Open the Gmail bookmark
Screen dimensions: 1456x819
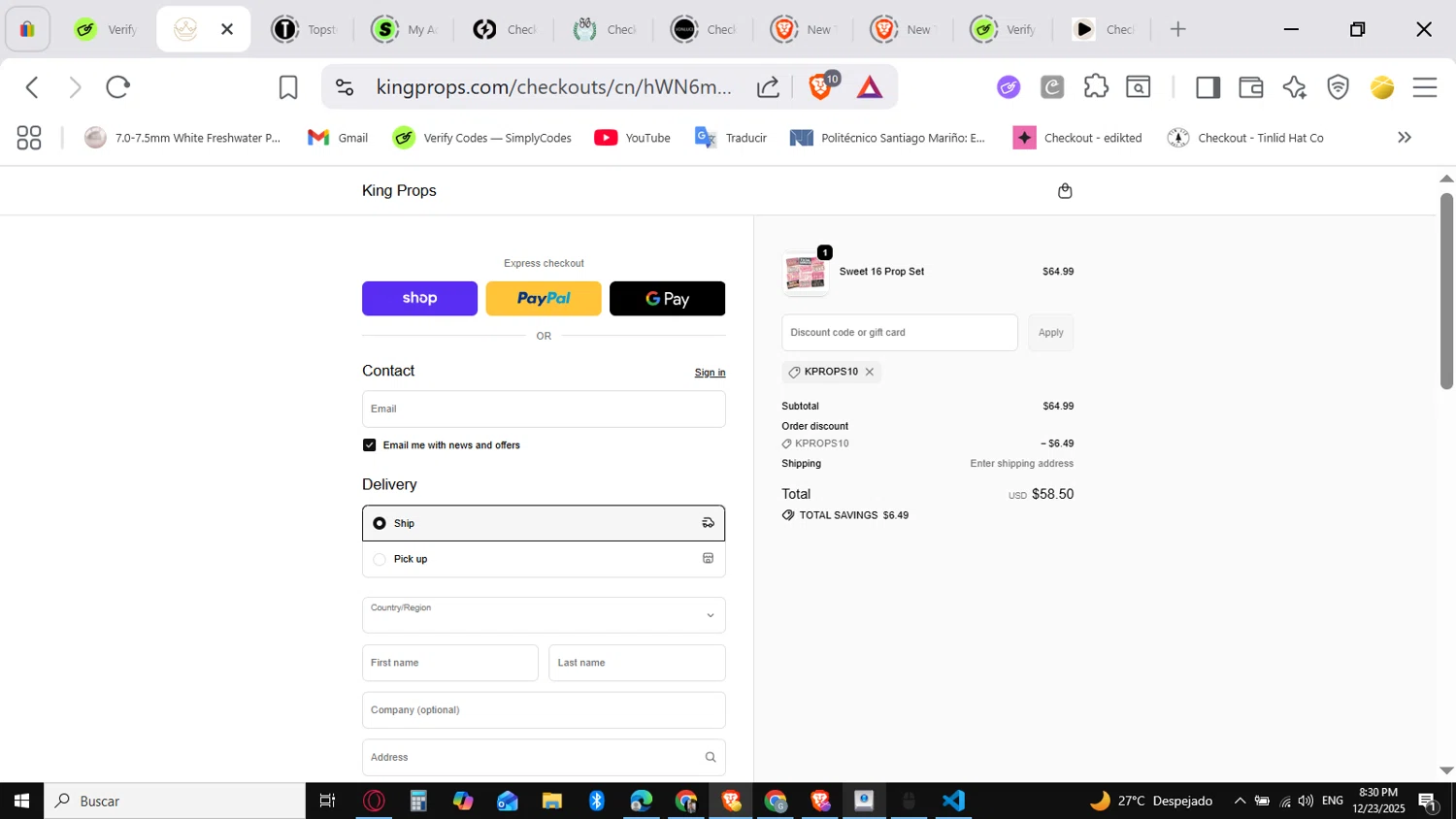[x=338, y=138]
